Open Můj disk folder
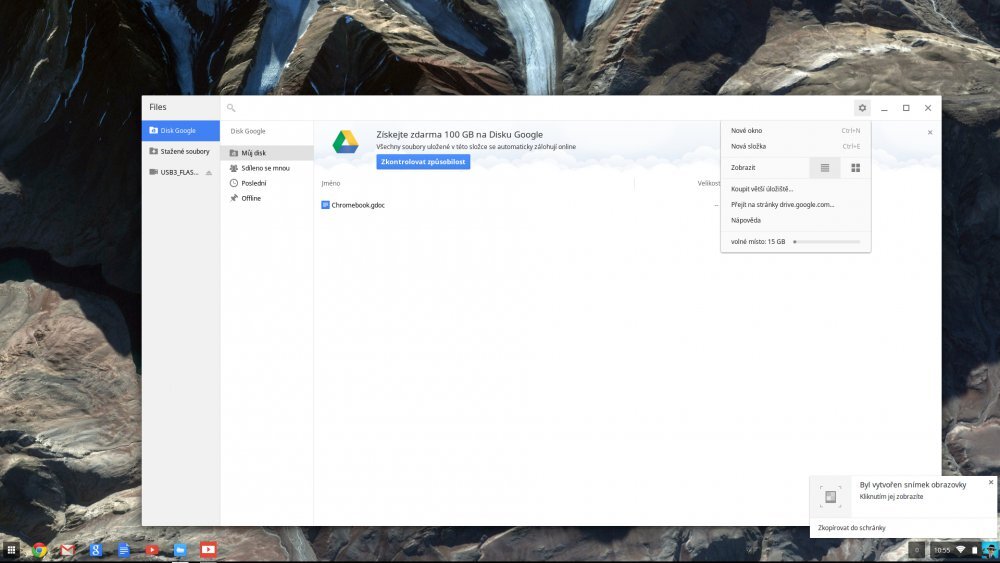The height and width of the screenshot is (563, 1000). 267,153
